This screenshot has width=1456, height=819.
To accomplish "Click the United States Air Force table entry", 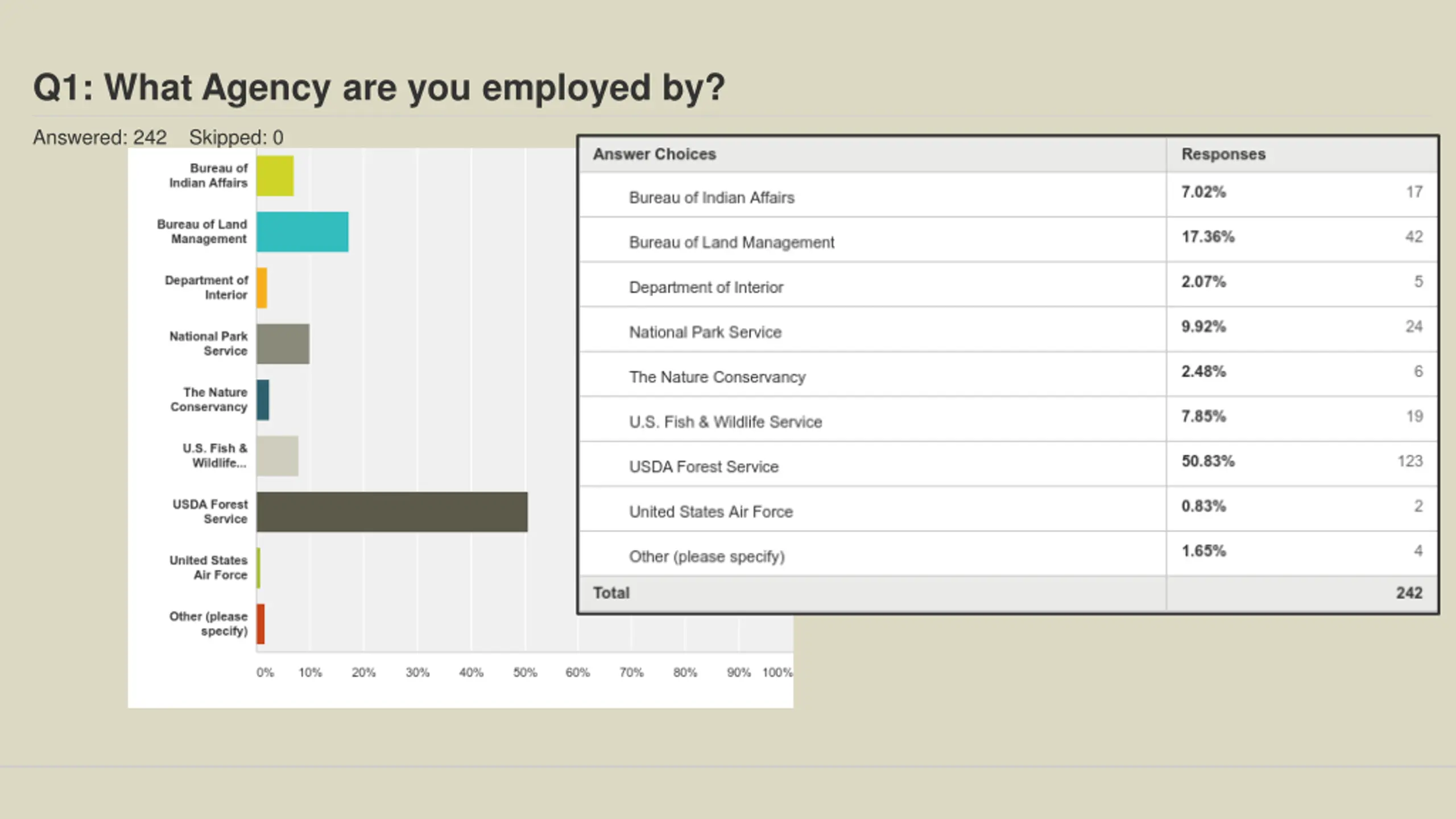I will click(710, 512).
